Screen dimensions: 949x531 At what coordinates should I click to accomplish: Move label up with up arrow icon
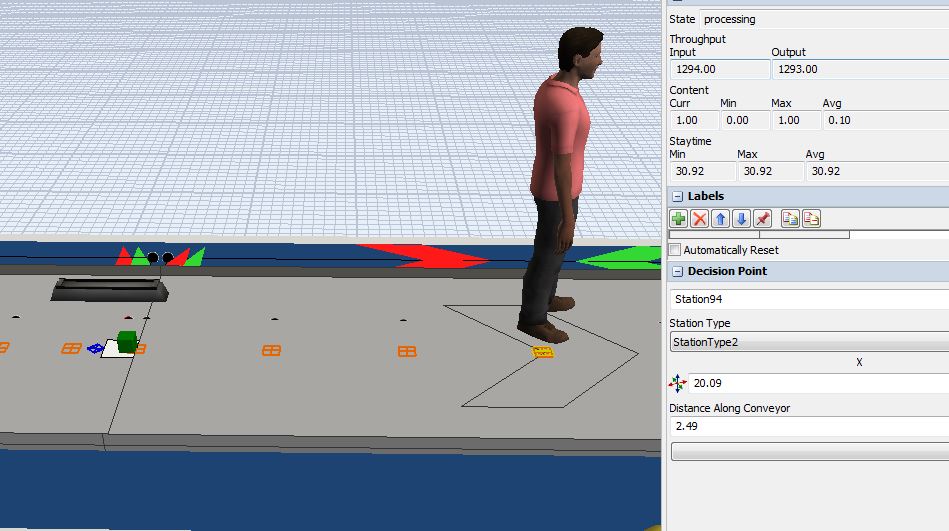(x=720, y=218)
